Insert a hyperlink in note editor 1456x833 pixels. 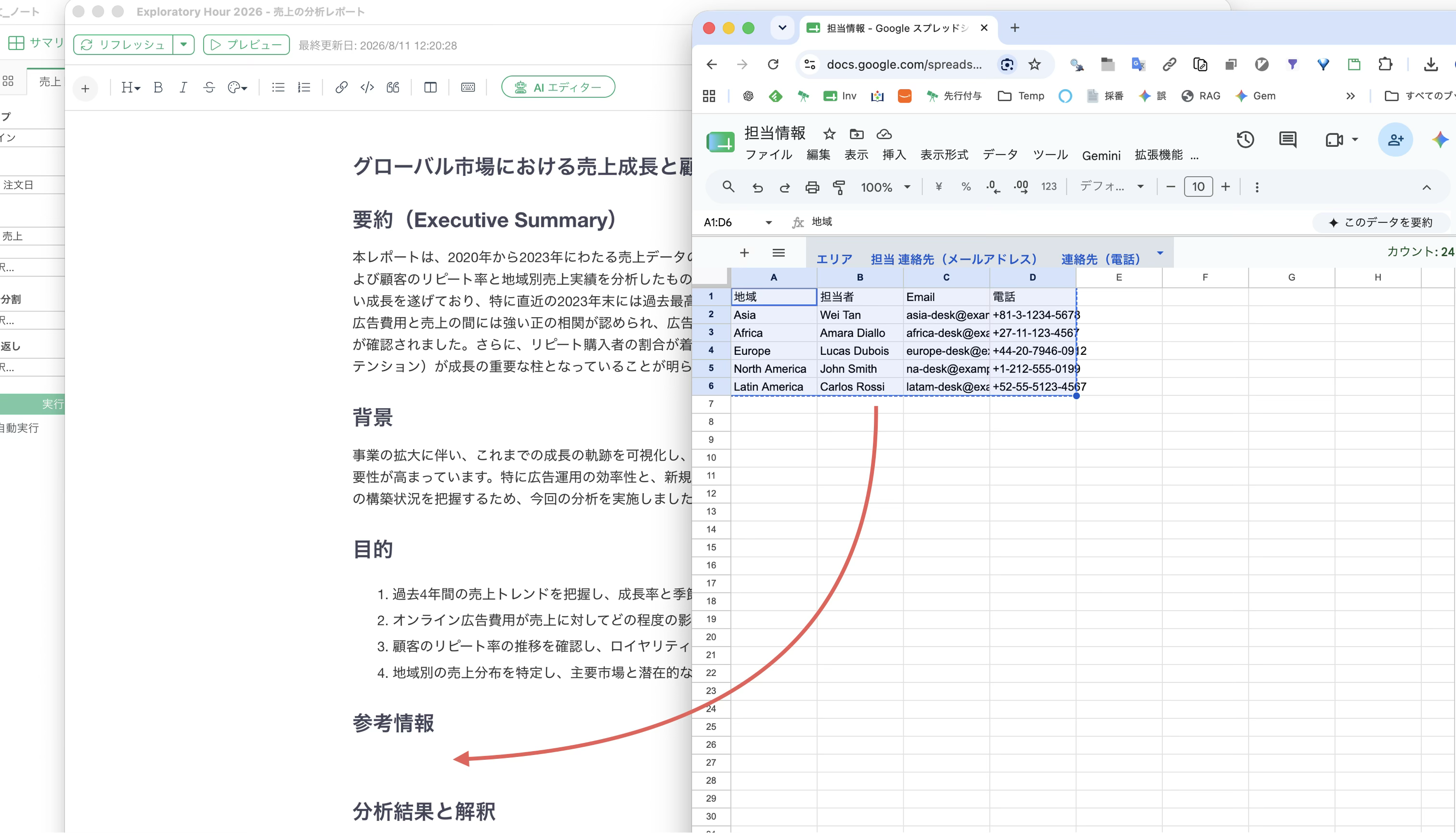[x=341, y=88]
